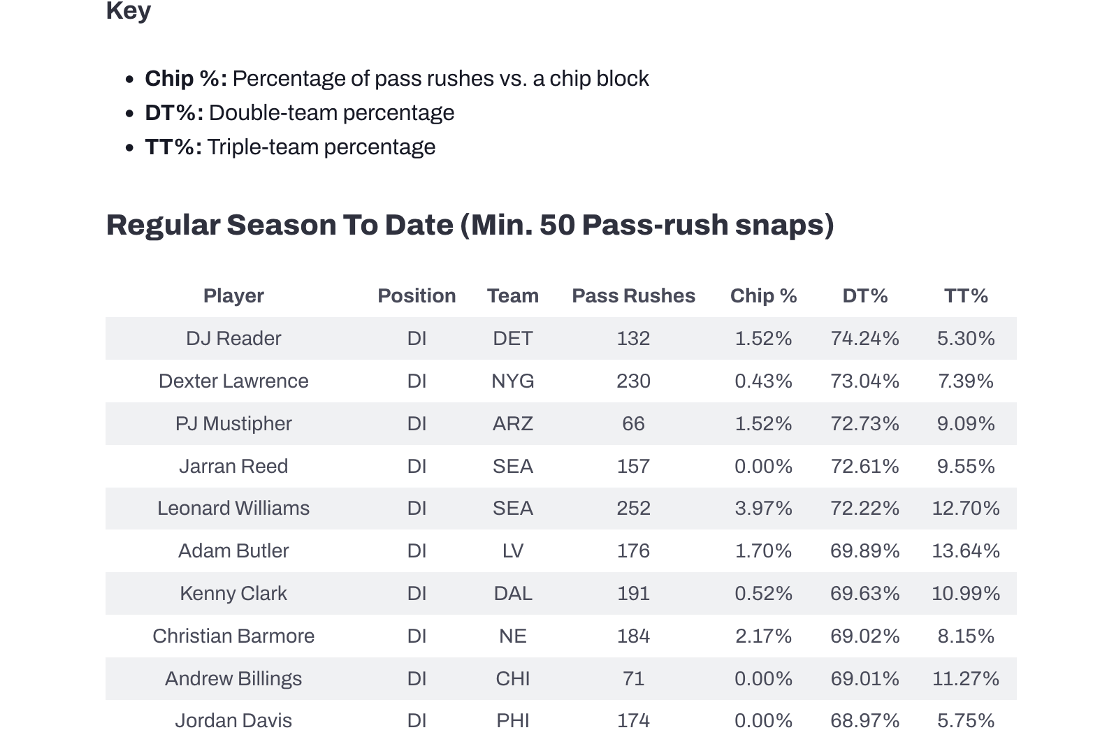Click DJ Reader's 74.24% DT value

[865, 339]
